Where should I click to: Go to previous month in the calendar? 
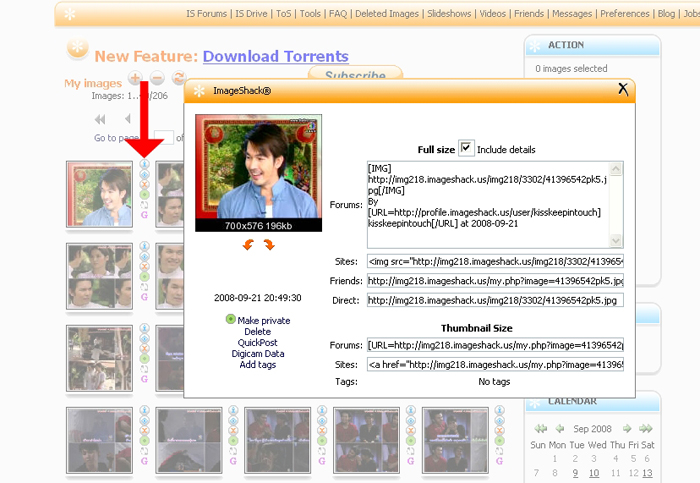pos(560,429)
